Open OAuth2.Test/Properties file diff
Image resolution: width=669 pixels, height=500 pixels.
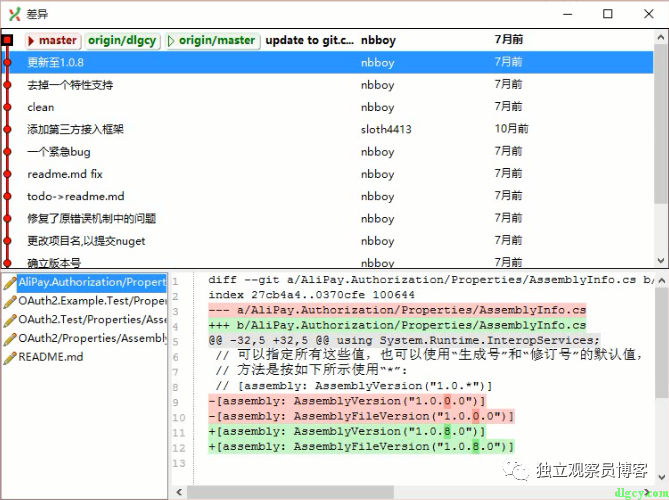(x=92, y=320)
